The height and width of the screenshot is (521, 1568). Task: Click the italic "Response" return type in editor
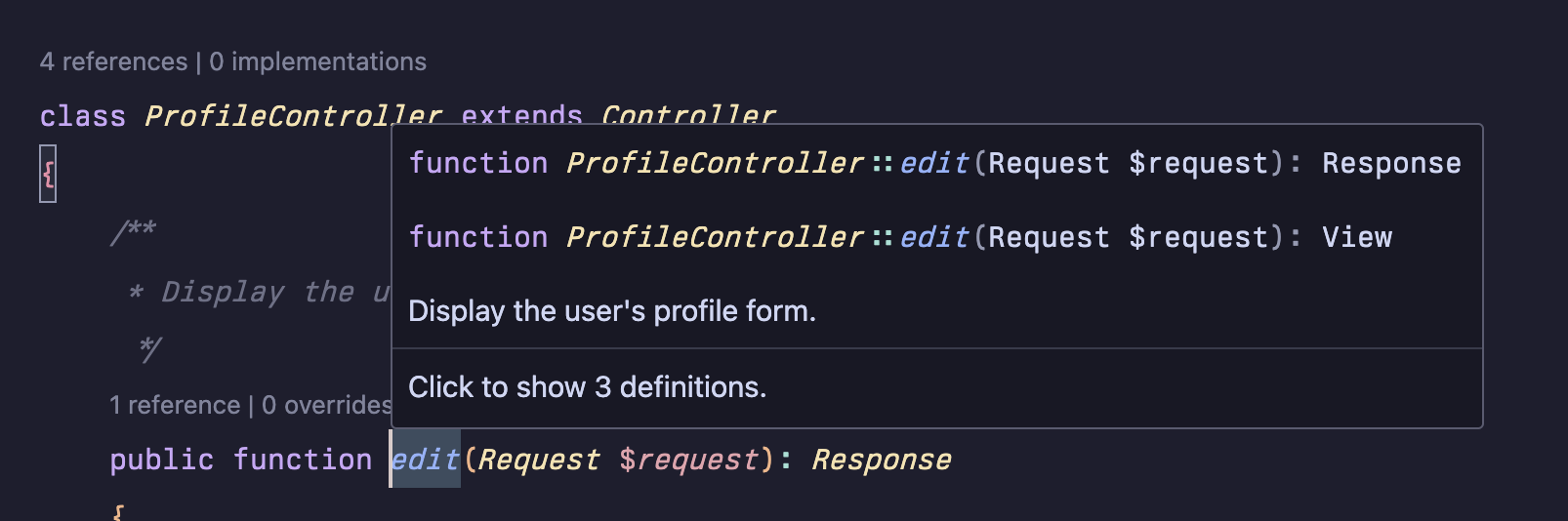click(x=882, y=460)
